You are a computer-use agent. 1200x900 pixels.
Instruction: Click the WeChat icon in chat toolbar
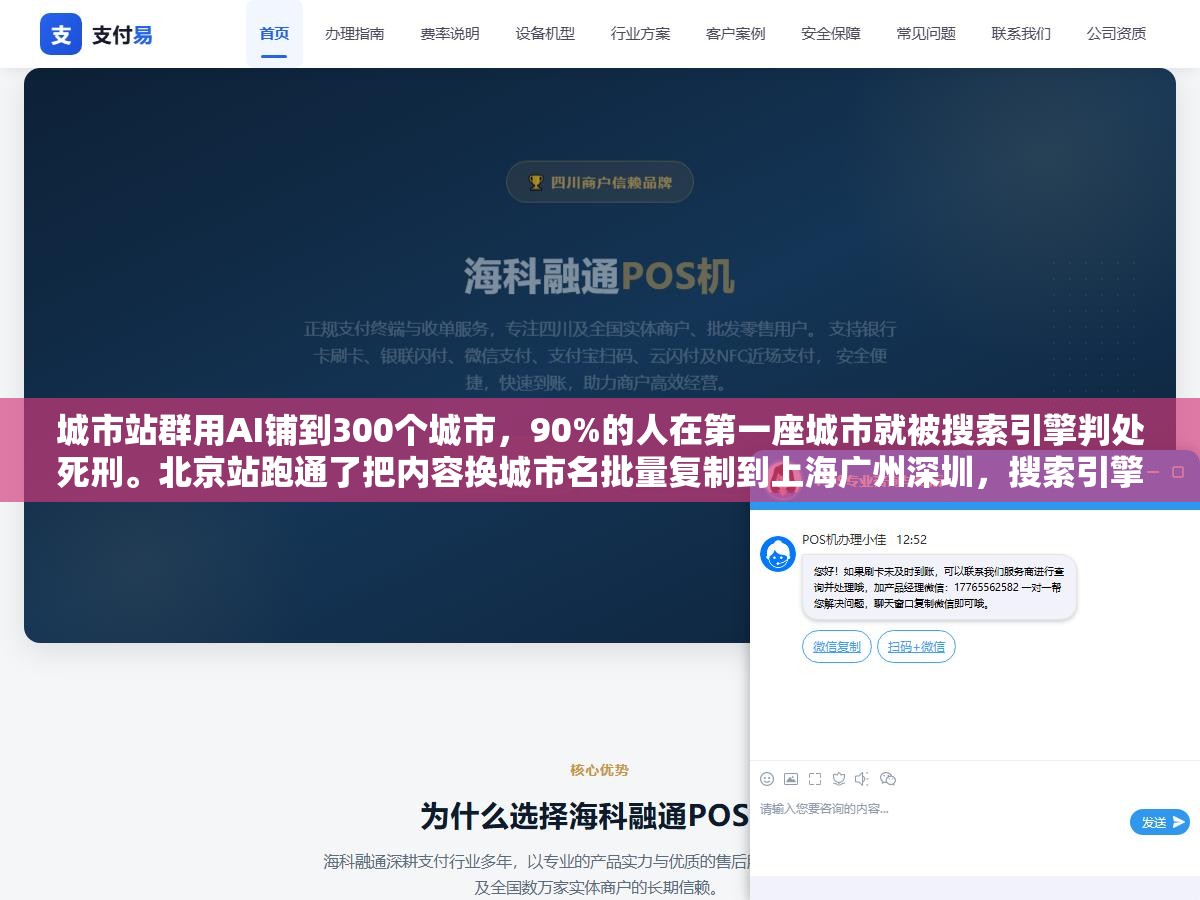pyautogui.click(x=888, y=779)
